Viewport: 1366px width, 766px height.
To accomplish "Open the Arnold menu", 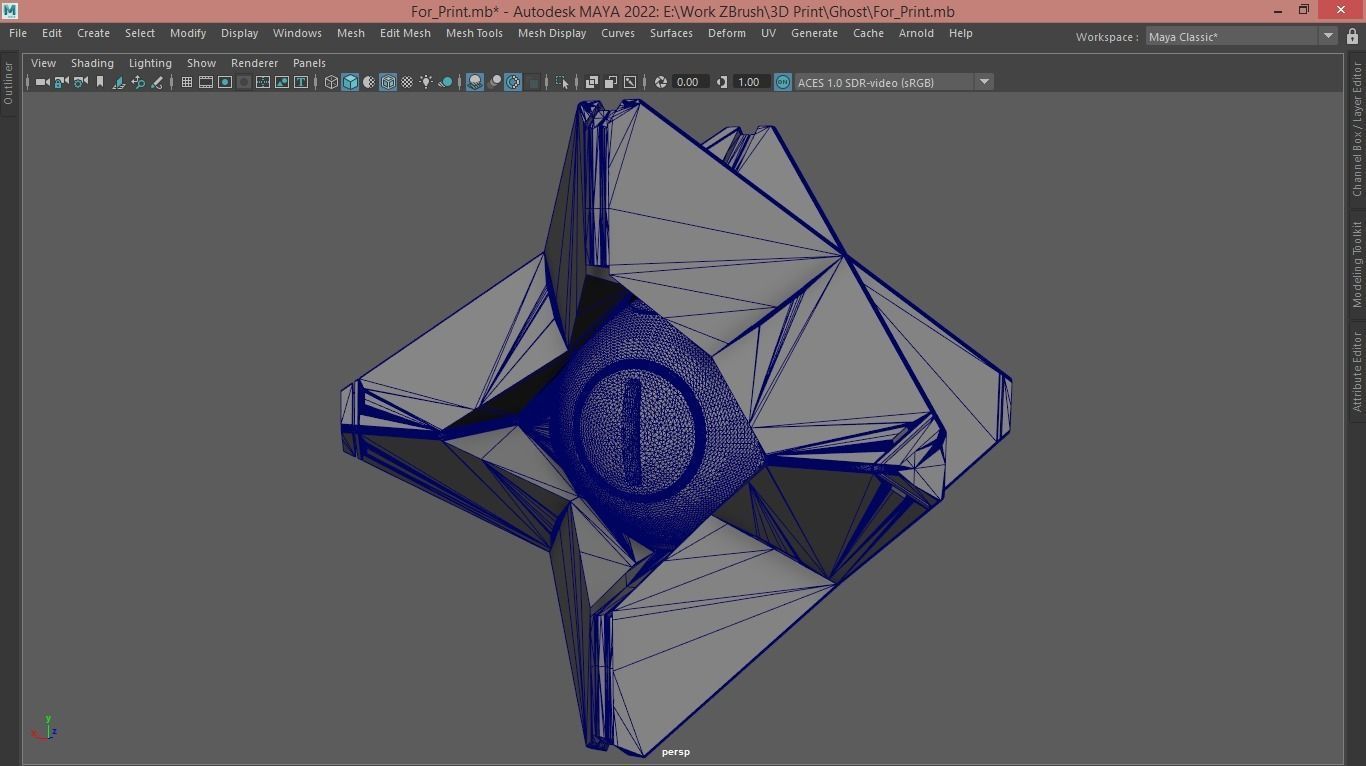I will (x=916, y=33).
